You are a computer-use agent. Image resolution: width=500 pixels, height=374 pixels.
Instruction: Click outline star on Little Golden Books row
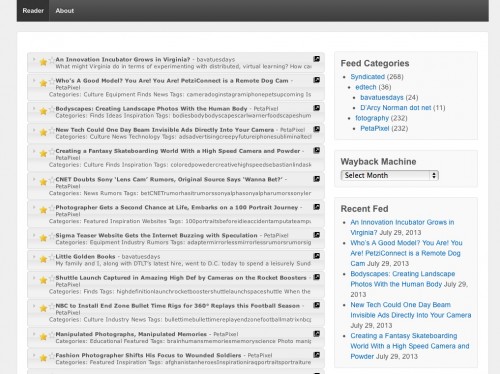click(52, 257)
